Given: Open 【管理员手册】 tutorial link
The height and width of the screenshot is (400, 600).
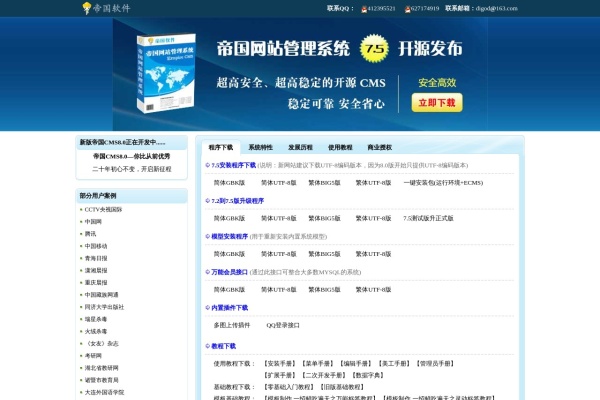Looking at the screenshot, I should click(x=435, y=363).
